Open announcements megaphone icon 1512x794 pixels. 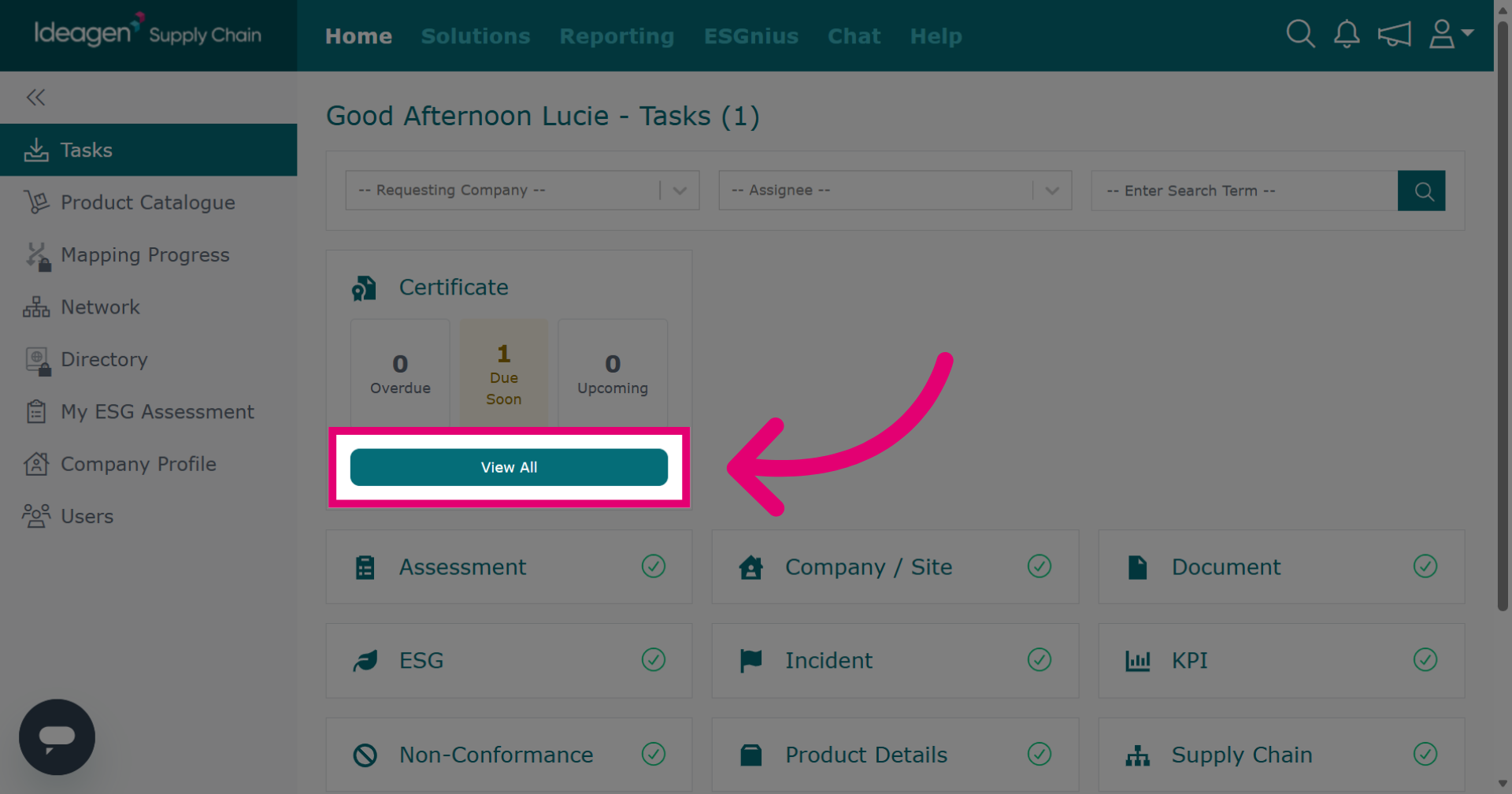[x=1394, y=34]
